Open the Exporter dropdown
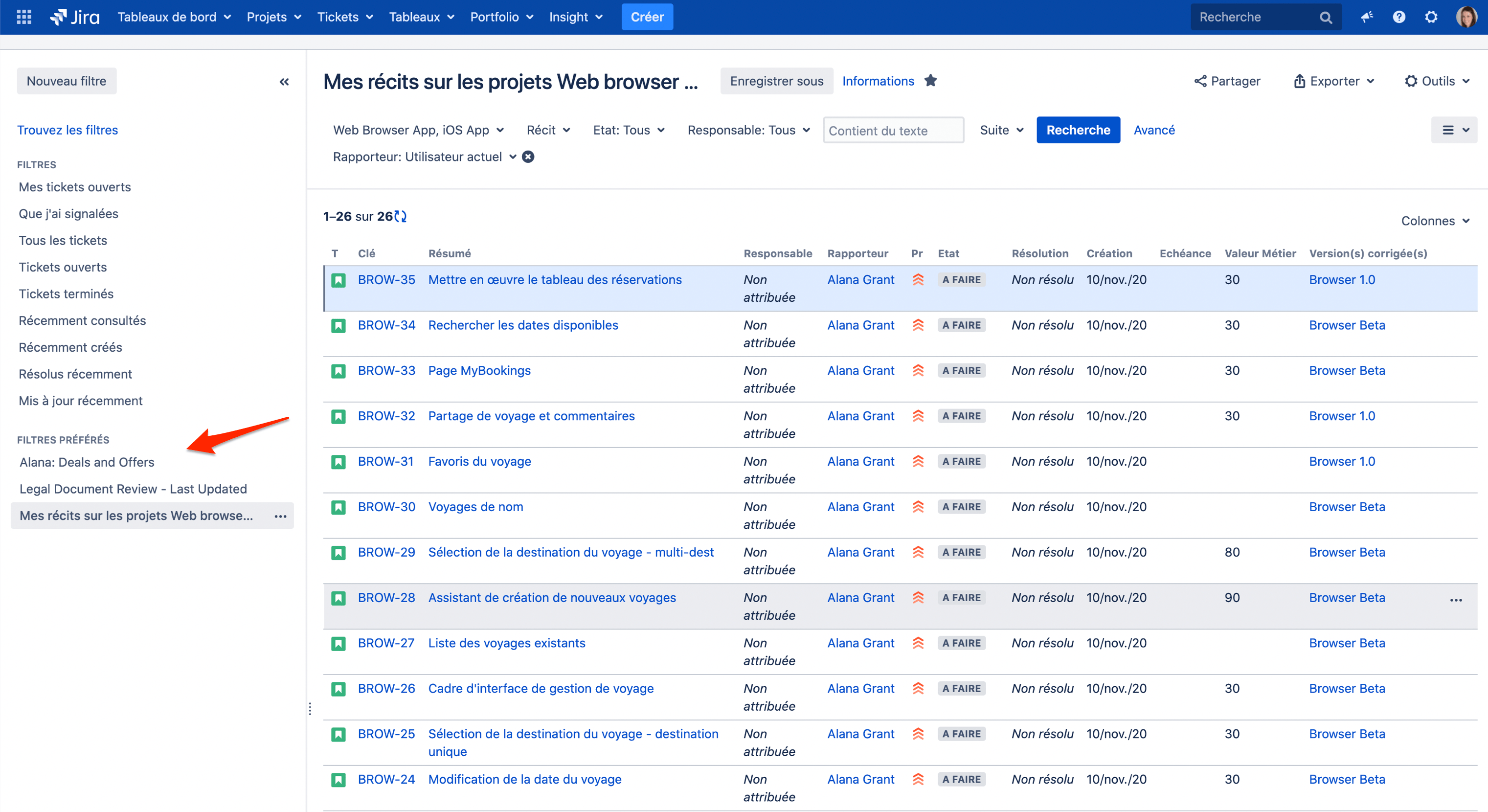Image resolution: width=1488 pixels, height=812 pixels. [x=1334, y=81]
